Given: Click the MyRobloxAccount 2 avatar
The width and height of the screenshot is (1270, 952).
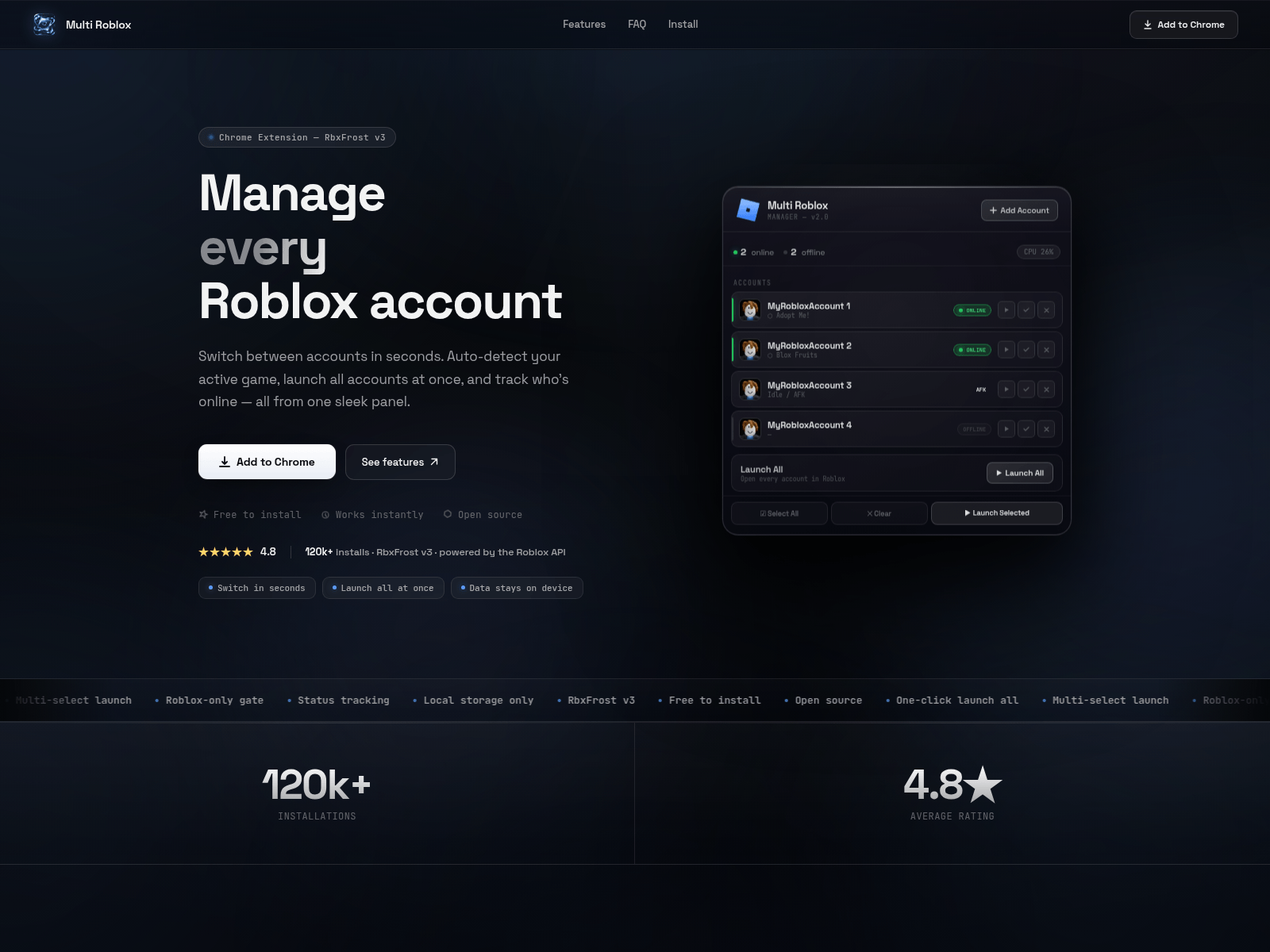Looking at the screenshot, I should pos(750,350).
